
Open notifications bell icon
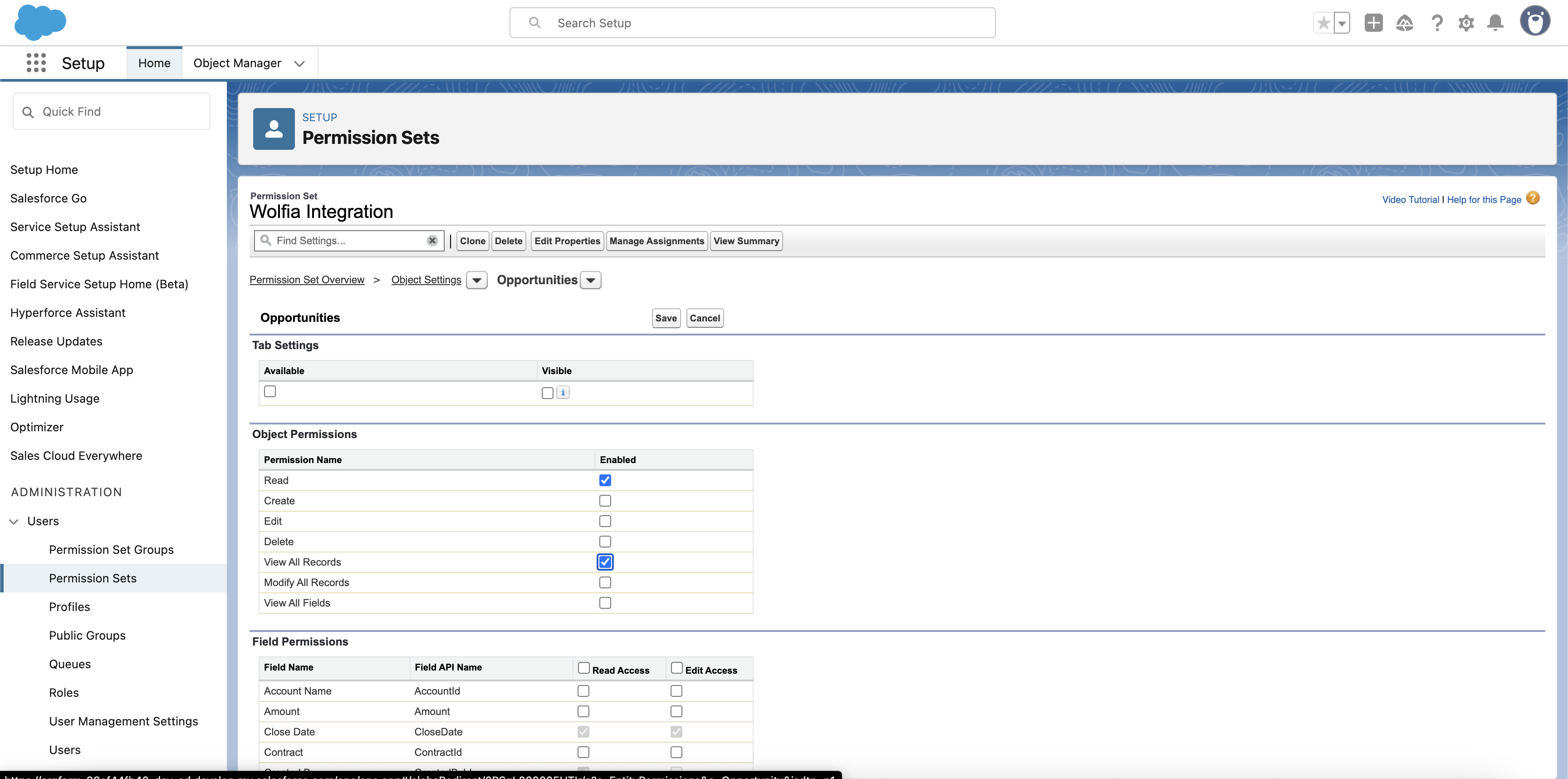tap(1495, 23)
